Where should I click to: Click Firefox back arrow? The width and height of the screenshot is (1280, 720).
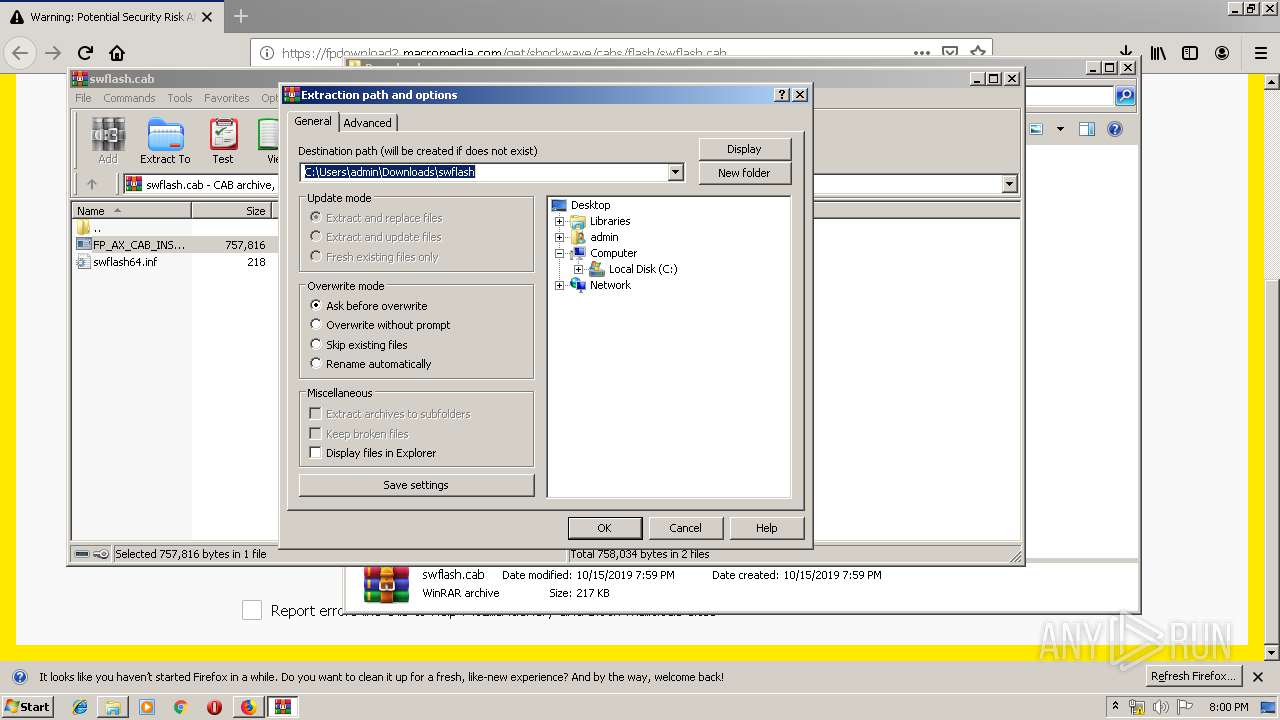(x=20, y=53)
